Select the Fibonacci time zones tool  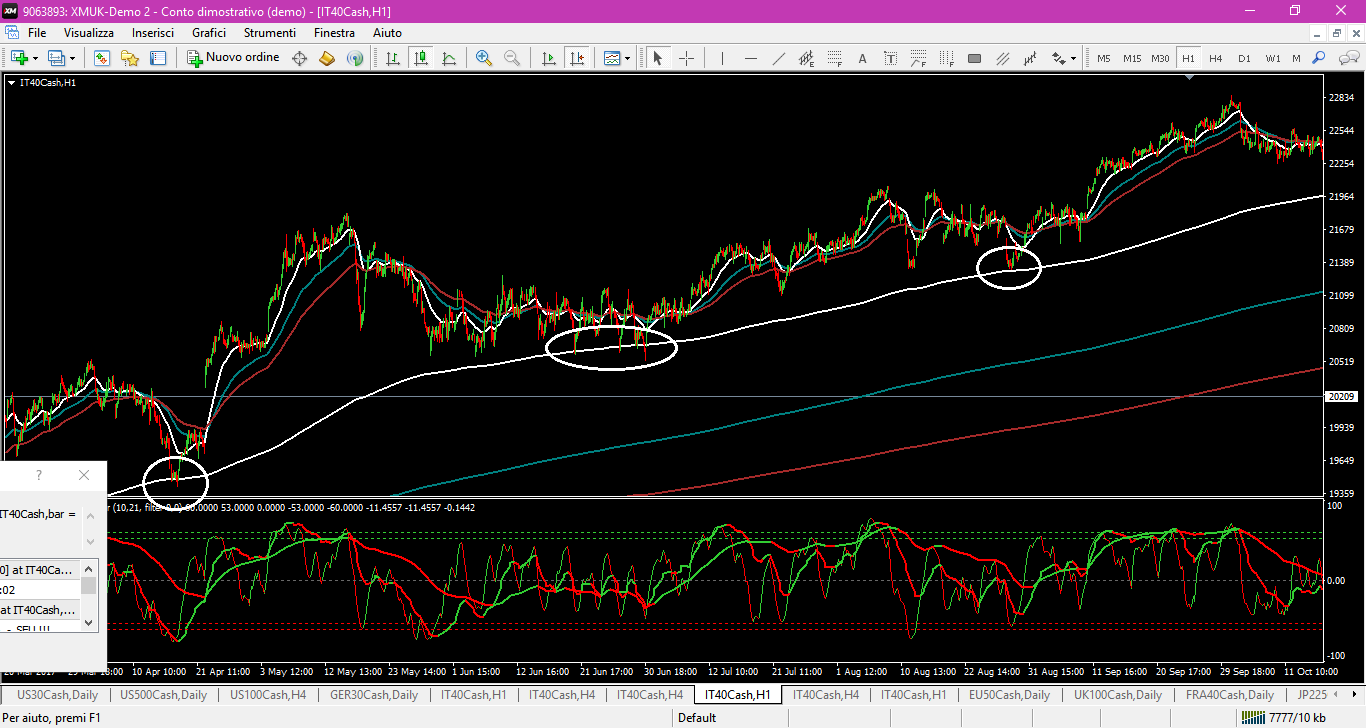point(947,58)
